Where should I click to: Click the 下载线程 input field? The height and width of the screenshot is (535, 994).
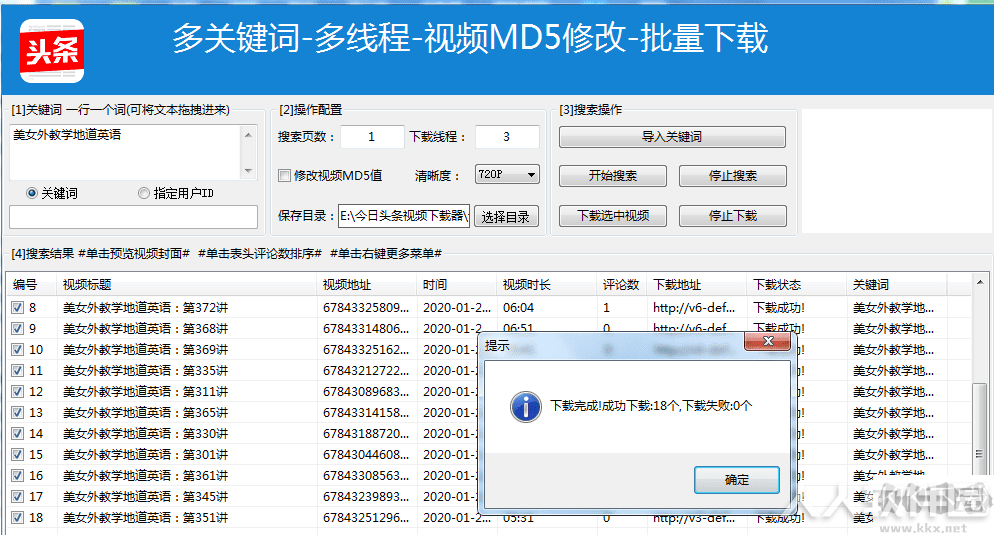point(507,137)
